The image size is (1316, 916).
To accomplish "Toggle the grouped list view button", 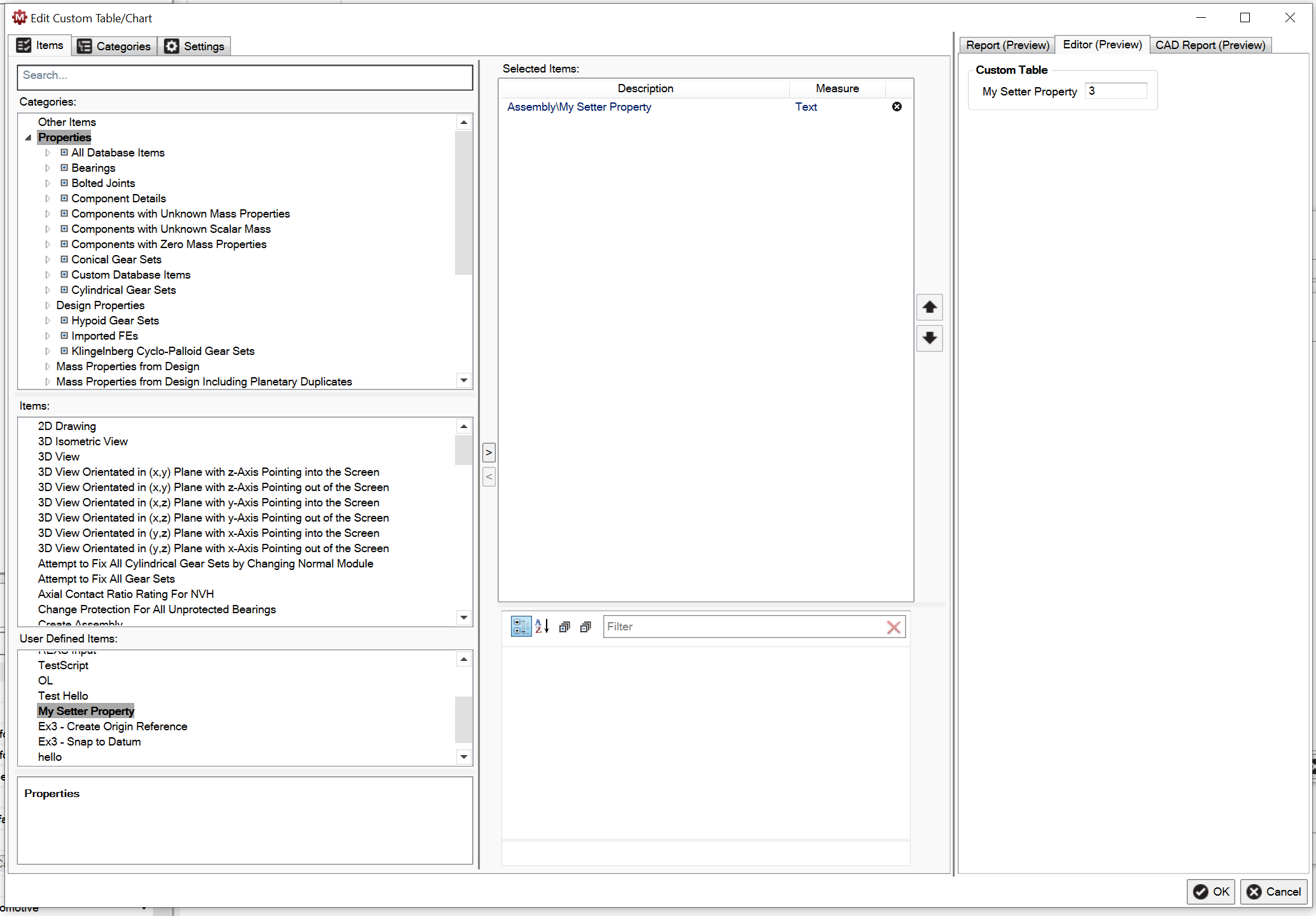I will [x=521, y=627].
